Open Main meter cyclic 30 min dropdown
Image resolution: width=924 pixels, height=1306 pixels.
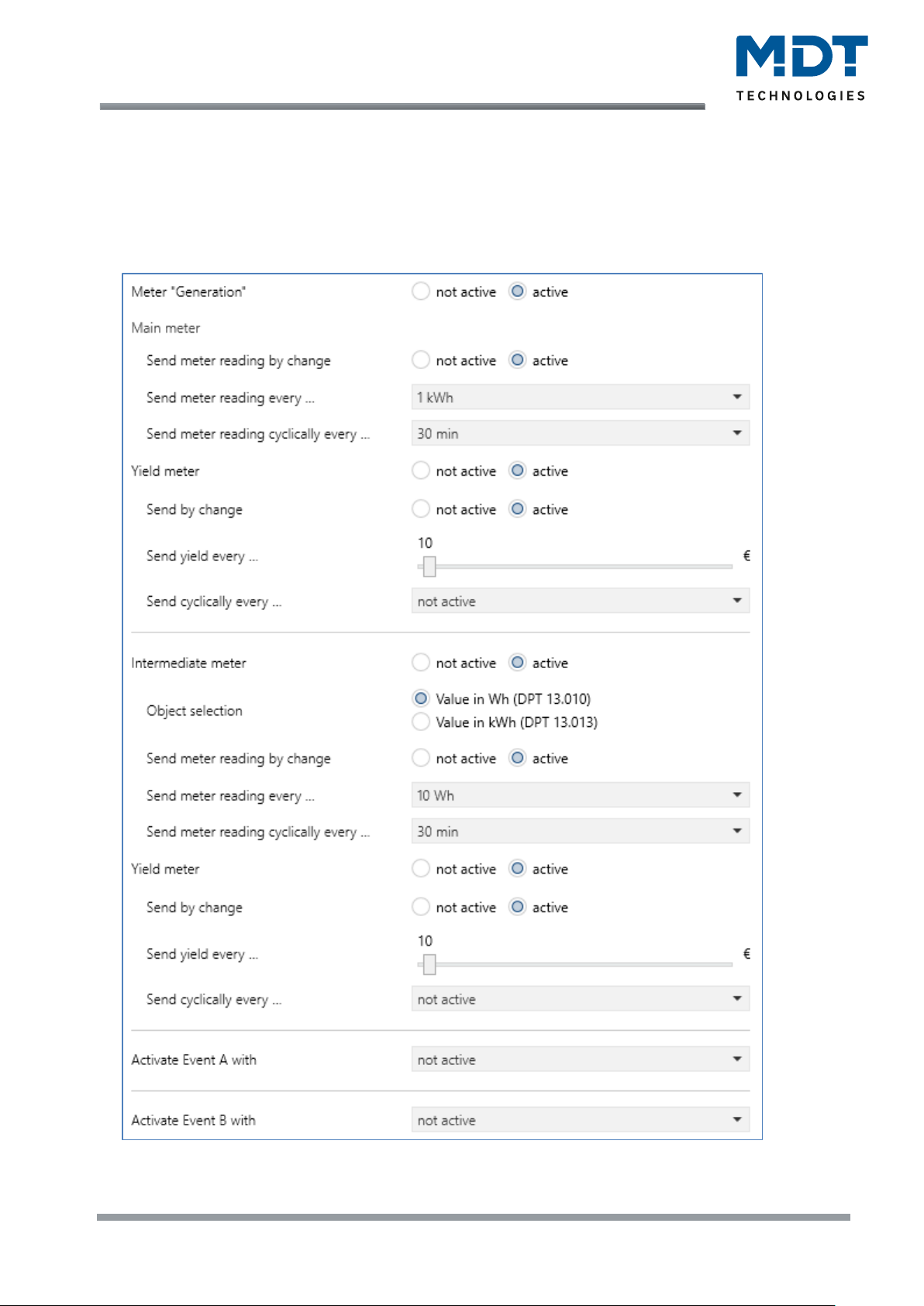click(581, 433)
